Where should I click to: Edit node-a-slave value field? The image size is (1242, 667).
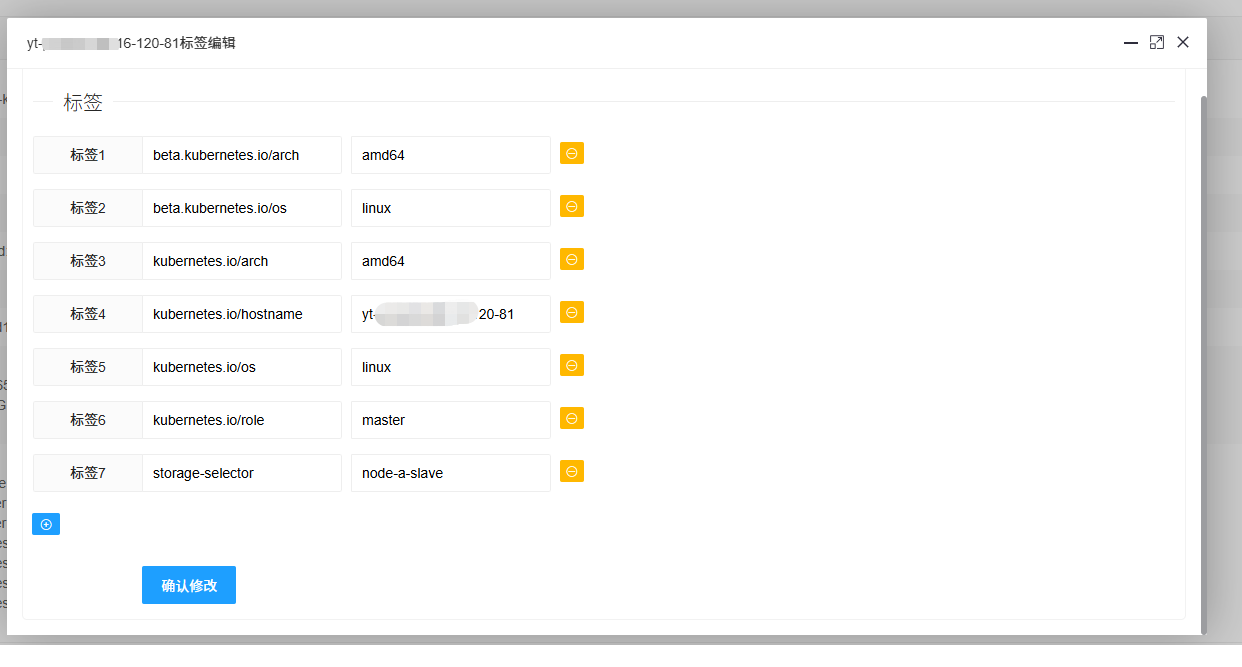[451, 473]
